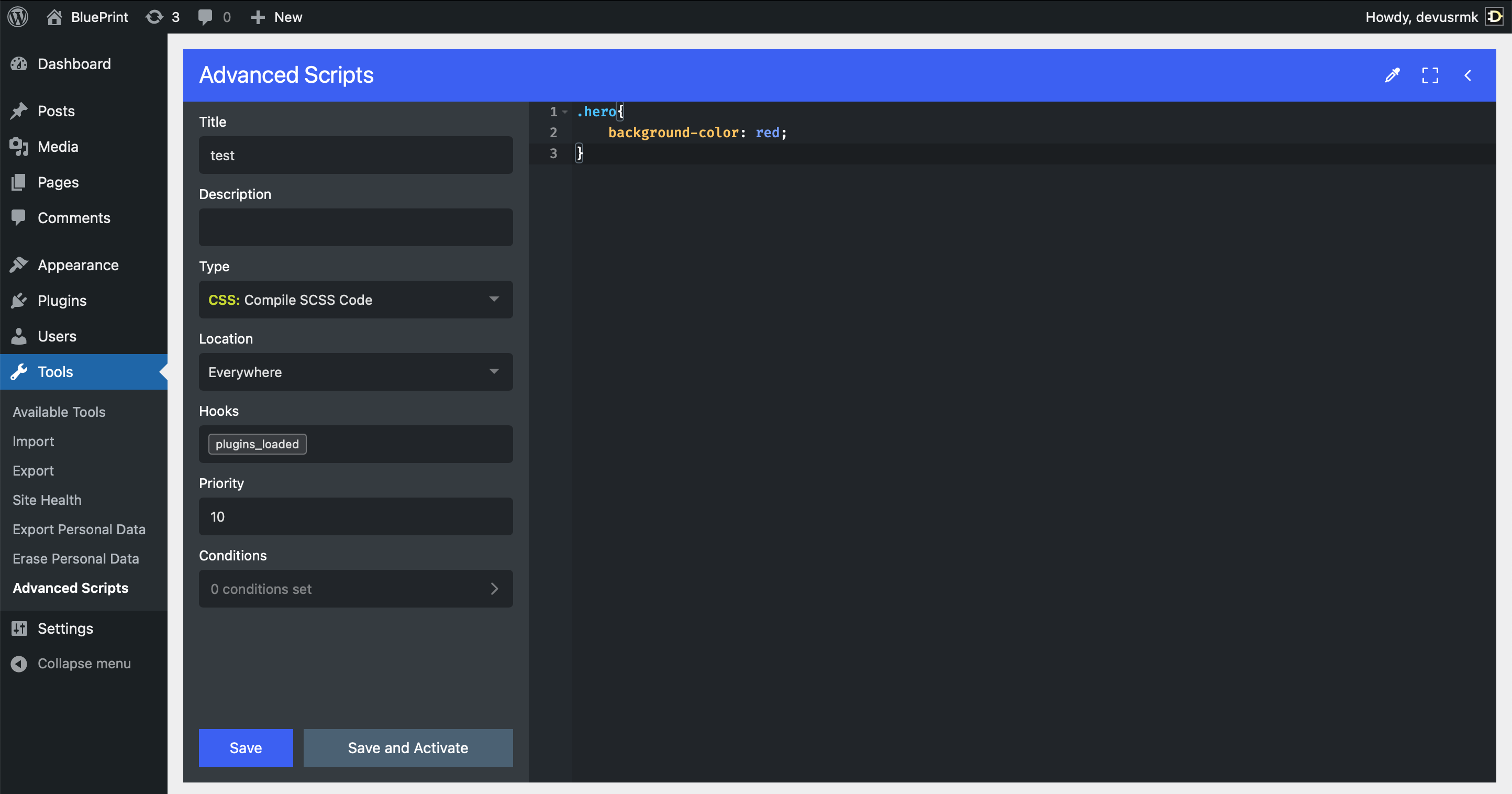Click the Tools wrench icon

pyautogui.click(x=19, y=372)
